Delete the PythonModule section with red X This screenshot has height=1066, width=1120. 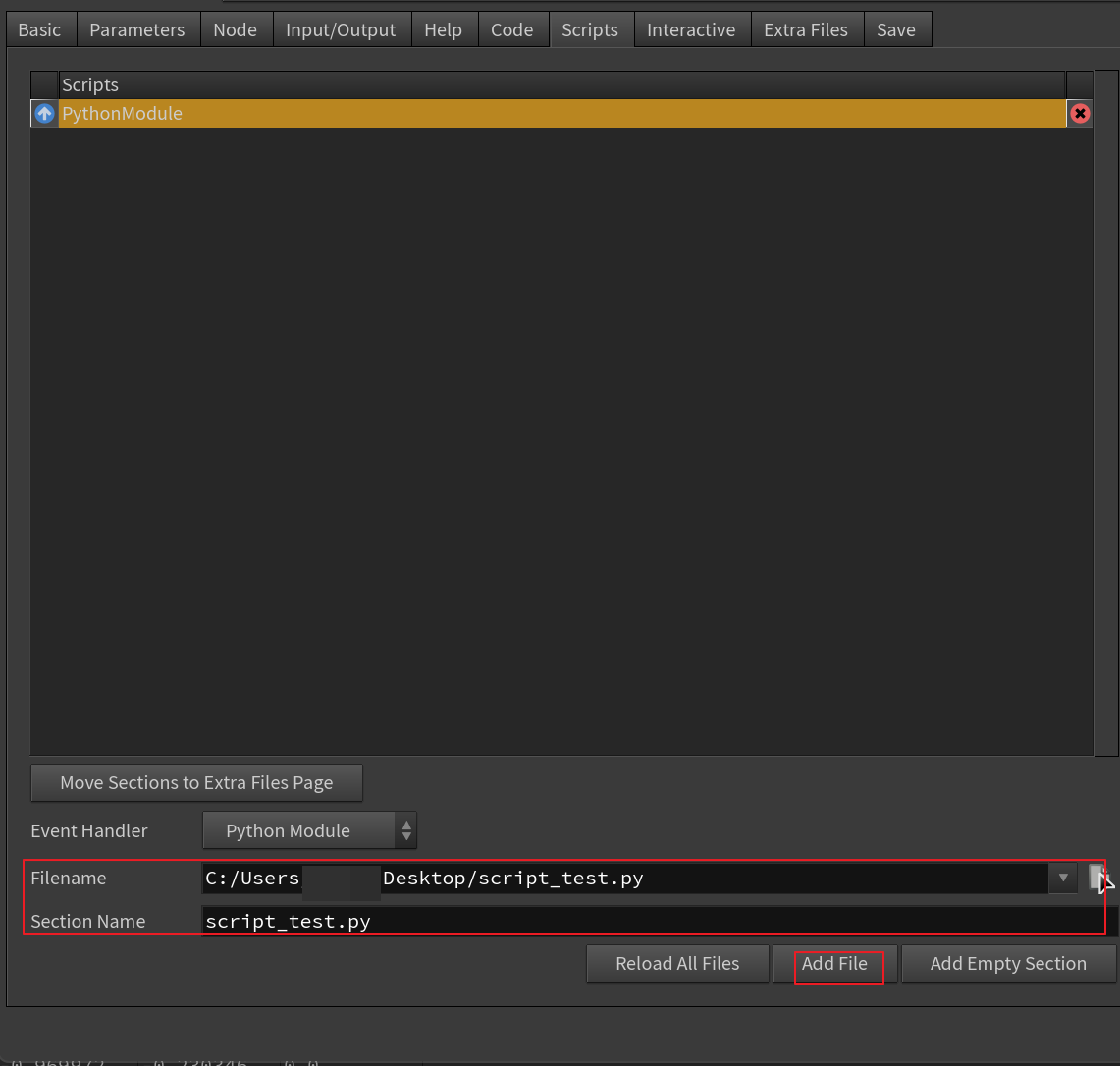coord(1080,114)
